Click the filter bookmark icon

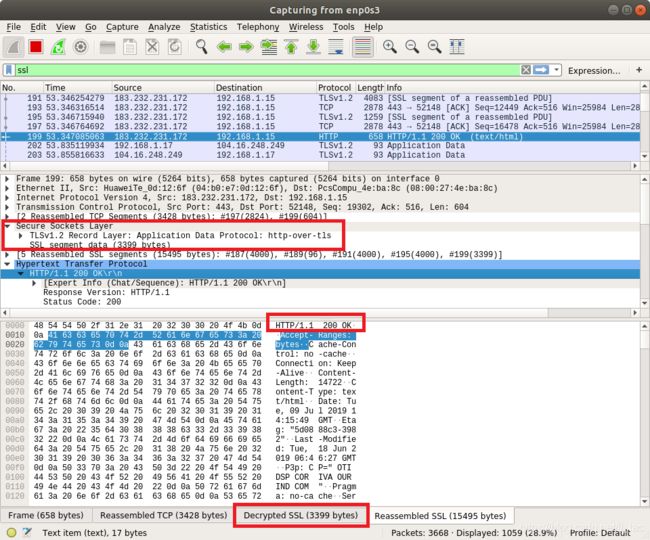click(x=9, y=70)
